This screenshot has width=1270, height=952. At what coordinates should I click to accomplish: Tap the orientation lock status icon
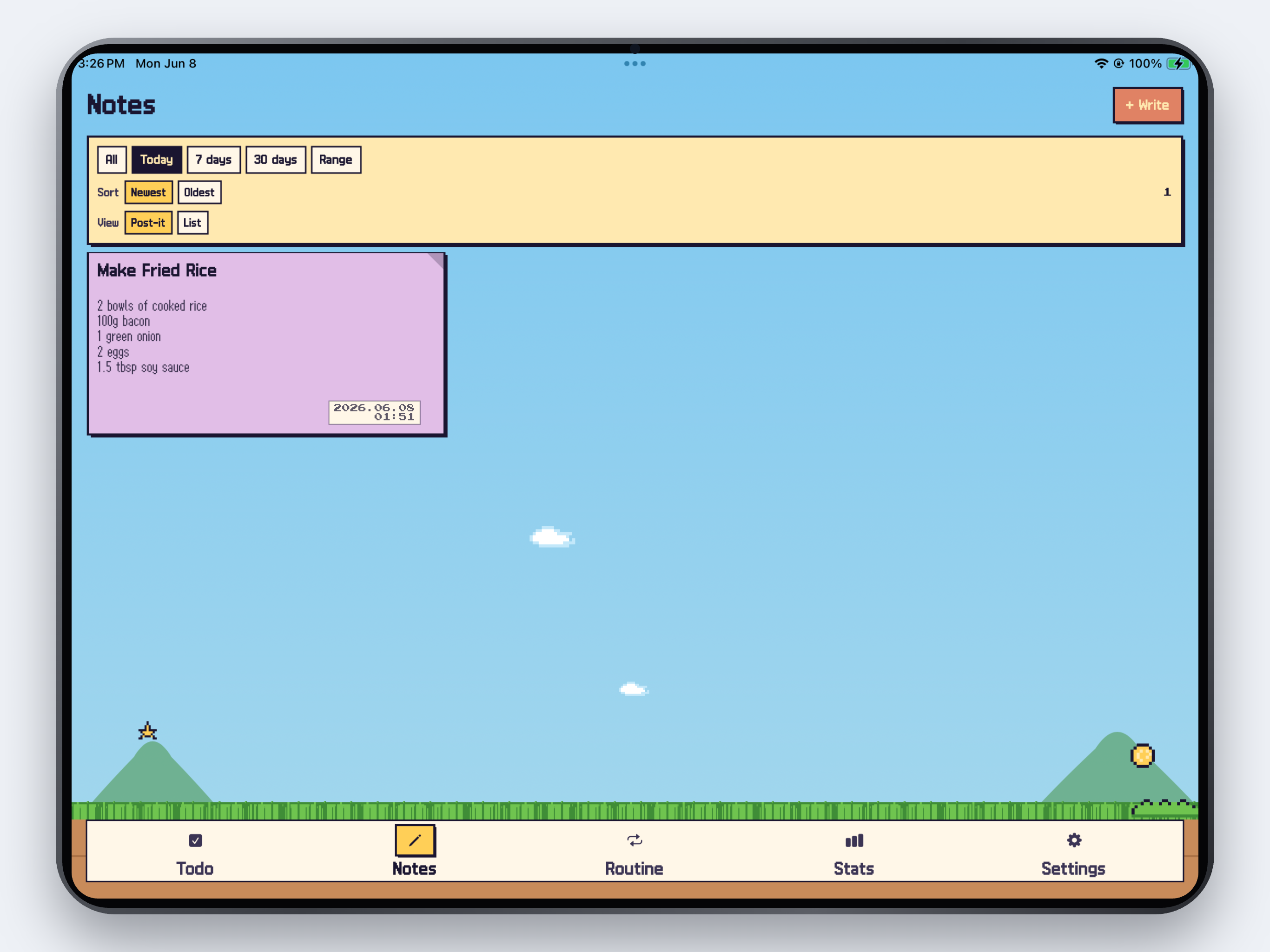click(x=1118, y=64)
